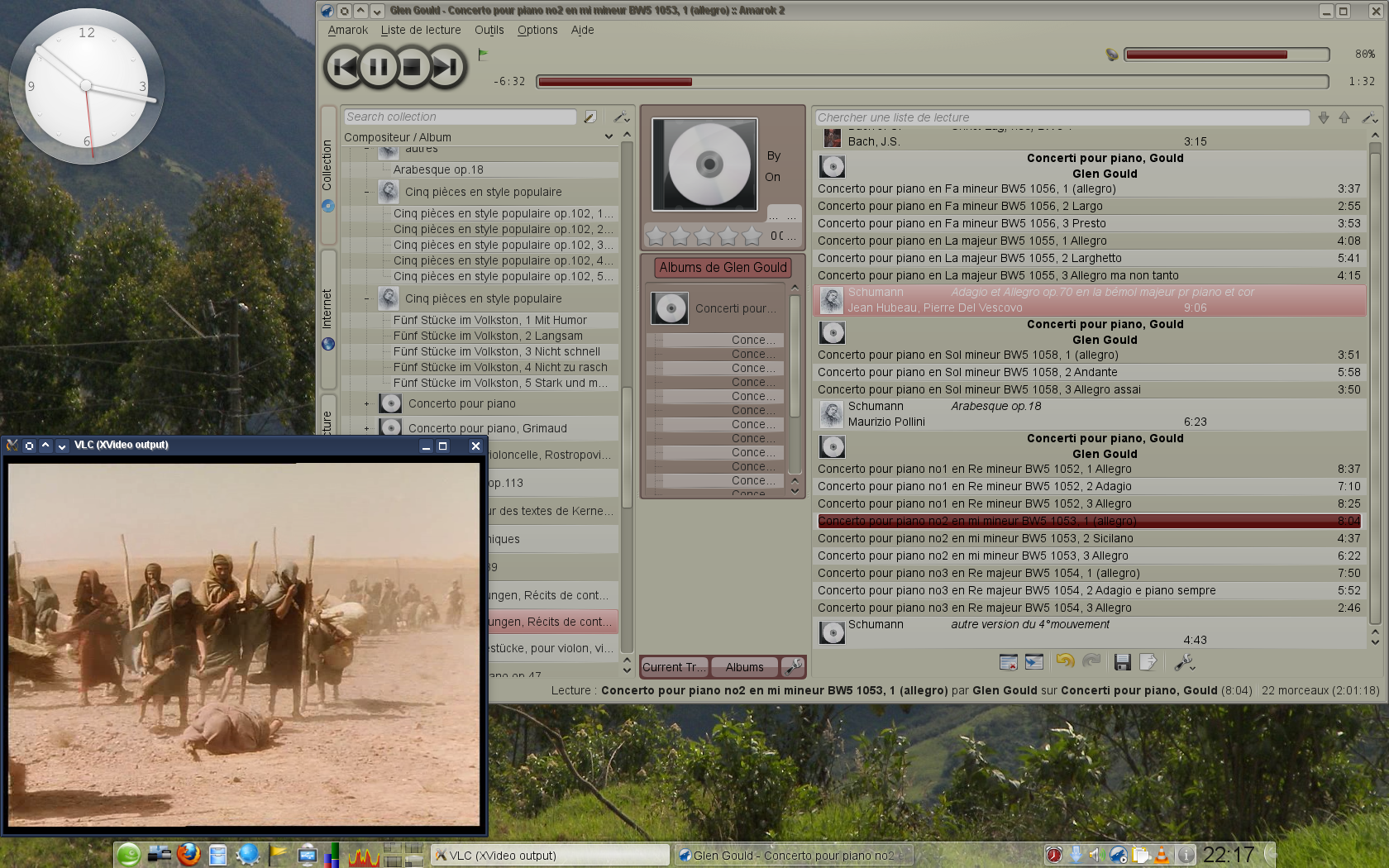This screenshot has width=1389, height=868.
Task: Click the VLC cone tray icon
Action: (1162, 855)
